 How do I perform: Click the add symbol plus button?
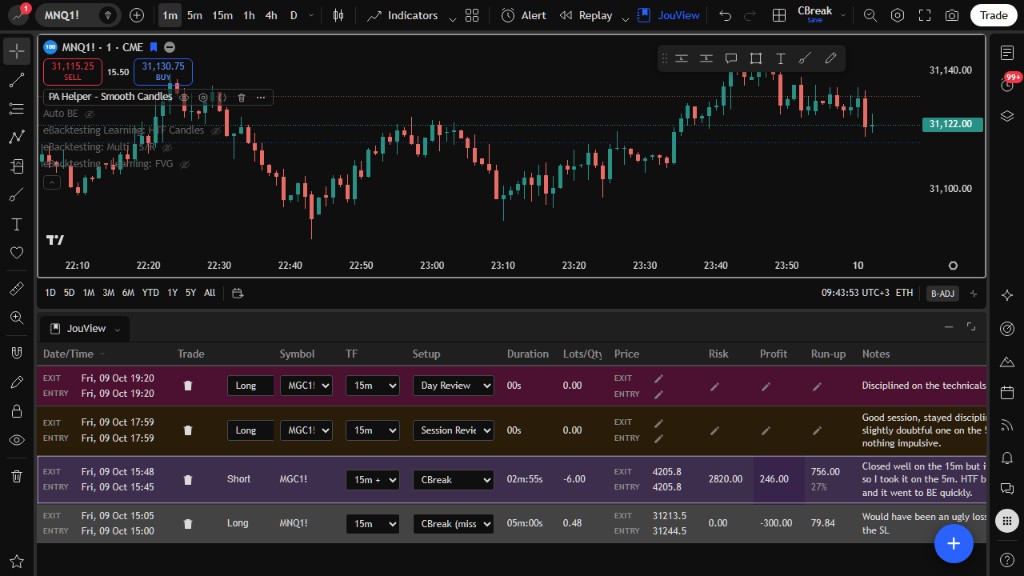click(136, 15)
